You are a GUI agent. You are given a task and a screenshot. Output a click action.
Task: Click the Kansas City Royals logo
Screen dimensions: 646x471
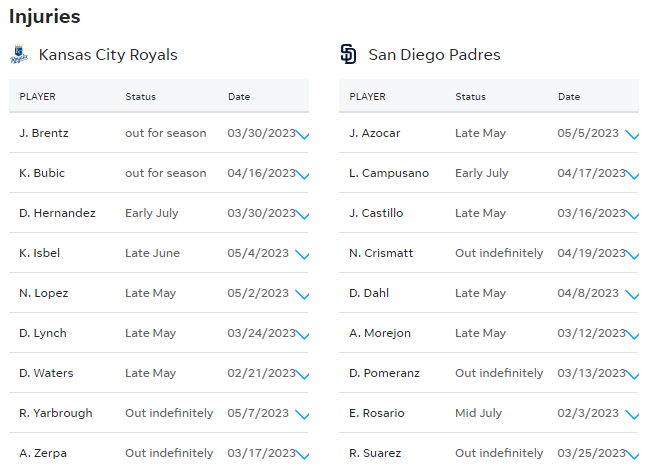(19, 54)
